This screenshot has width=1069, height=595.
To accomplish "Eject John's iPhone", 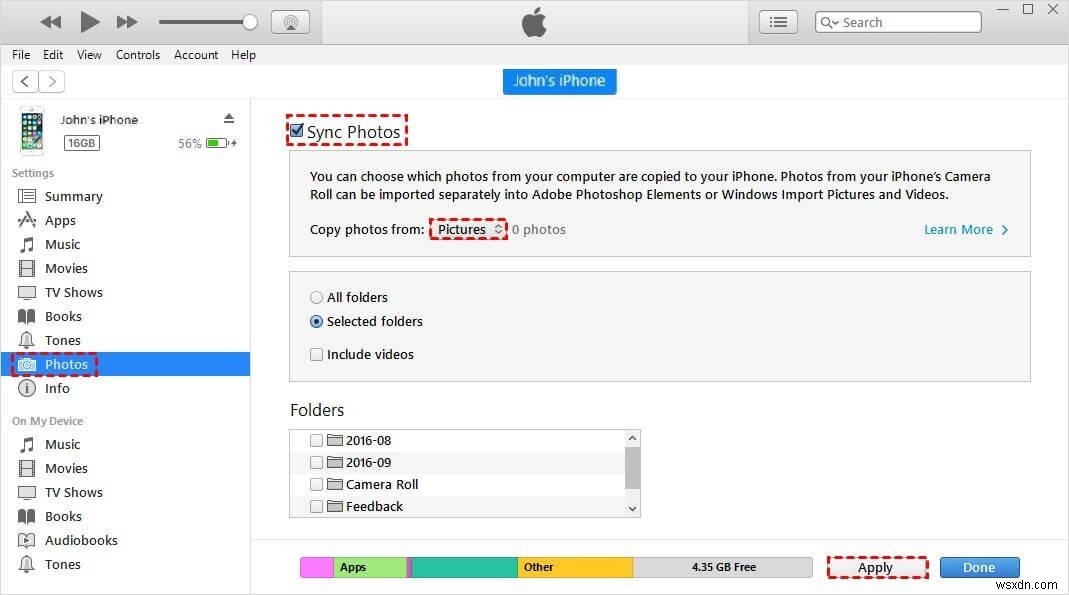I will (x=229, y=117).
